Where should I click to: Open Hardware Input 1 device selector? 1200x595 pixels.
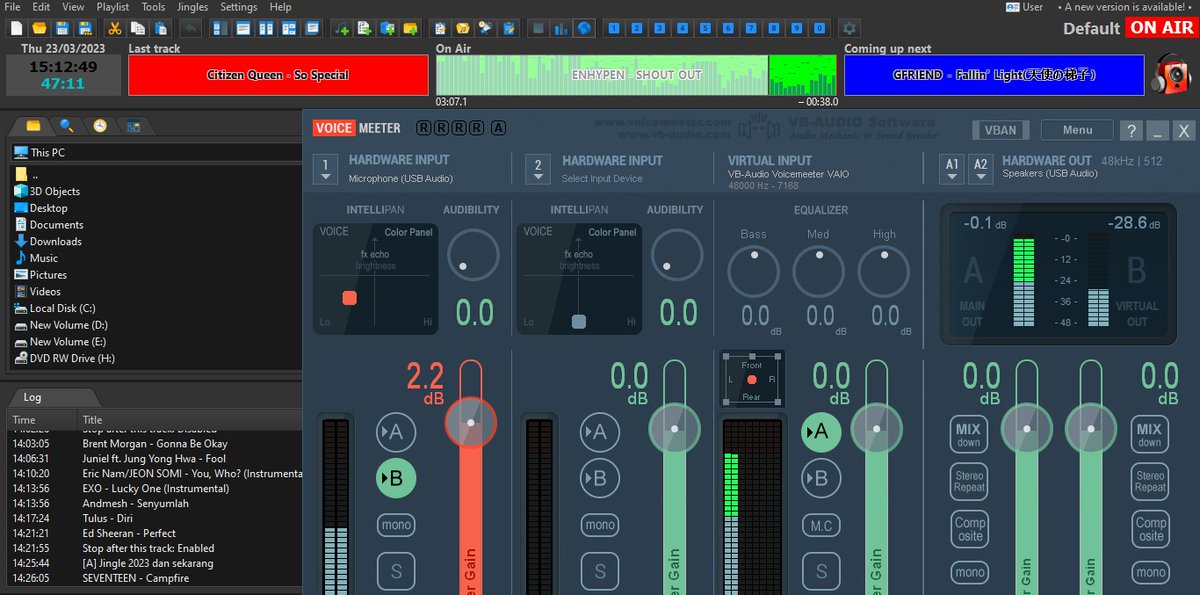[326, 169]
